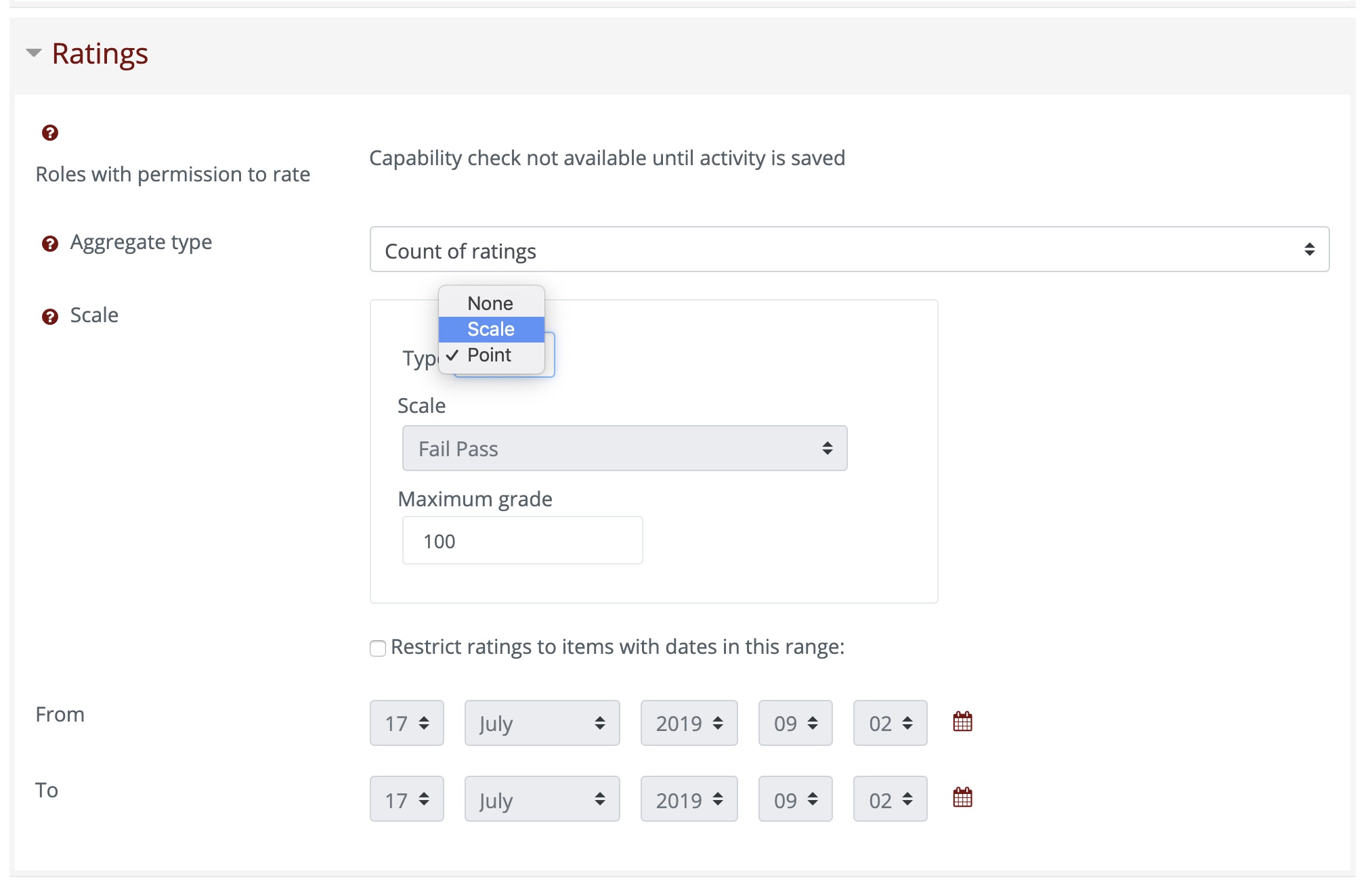Image resolution: width=1372 pixels, height=884 pixels.
Task: Choose "Point" from the Type menu
Action: [x=490, y=355]
